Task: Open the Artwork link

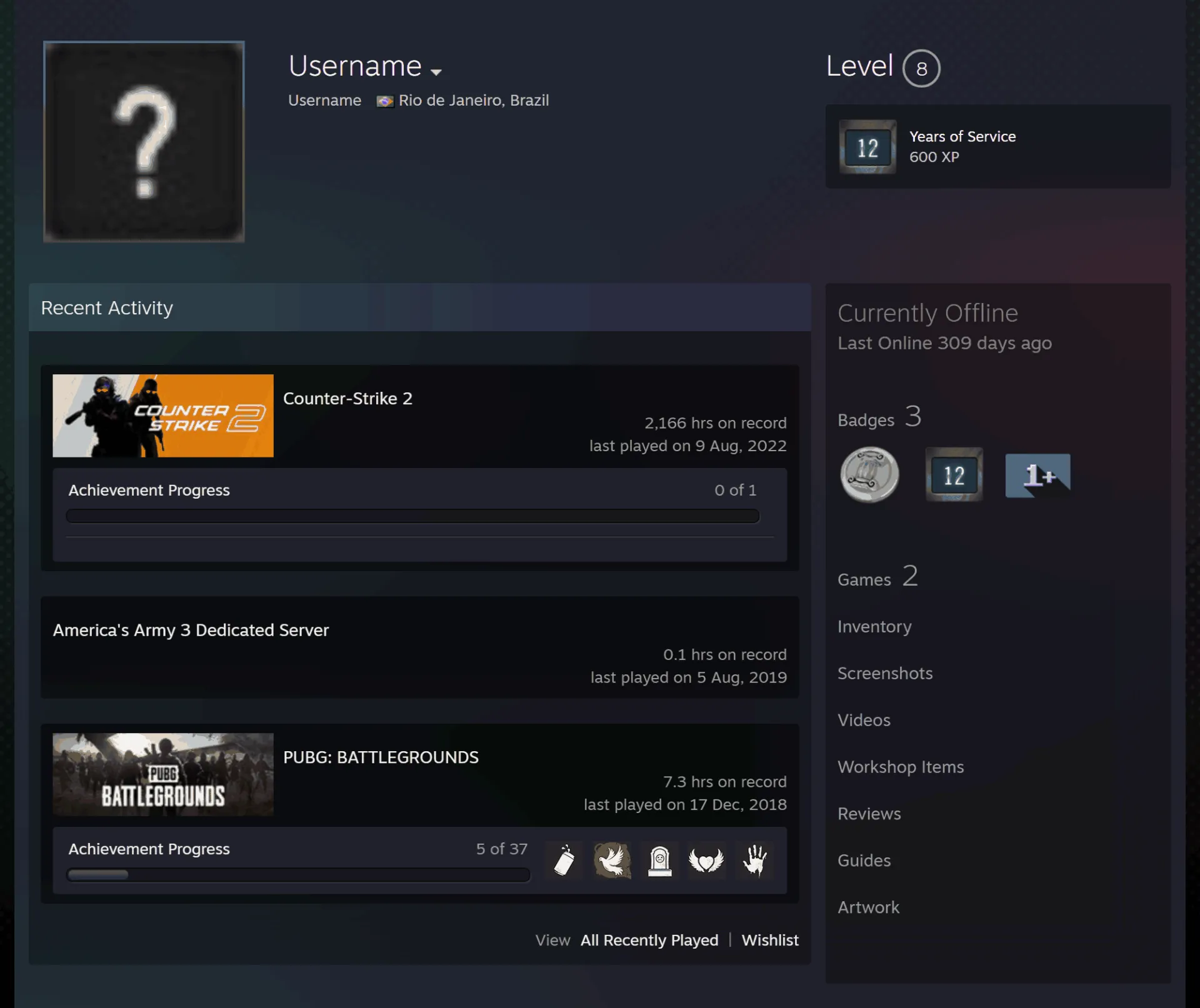Action: coord(868,908)
